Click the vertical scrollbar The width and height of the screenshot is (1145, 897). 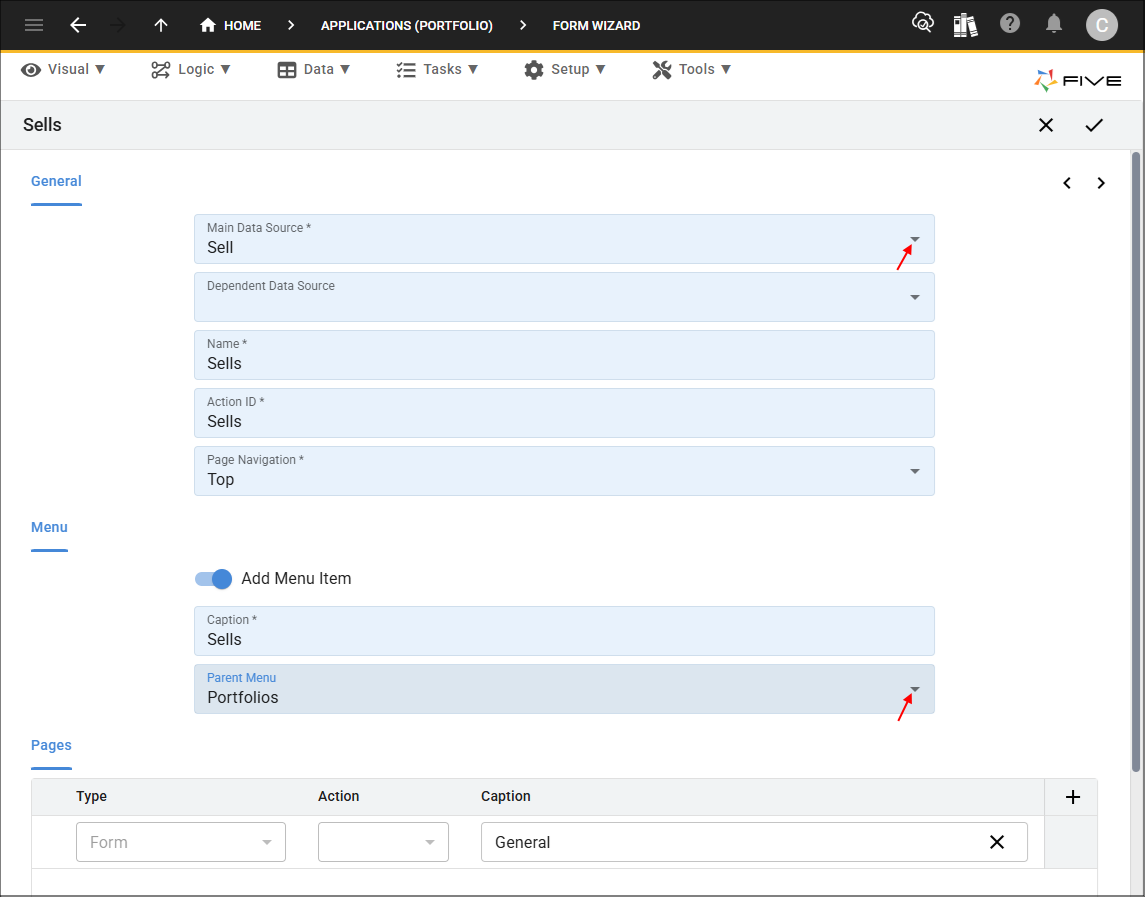click(x=1136, y=462)
